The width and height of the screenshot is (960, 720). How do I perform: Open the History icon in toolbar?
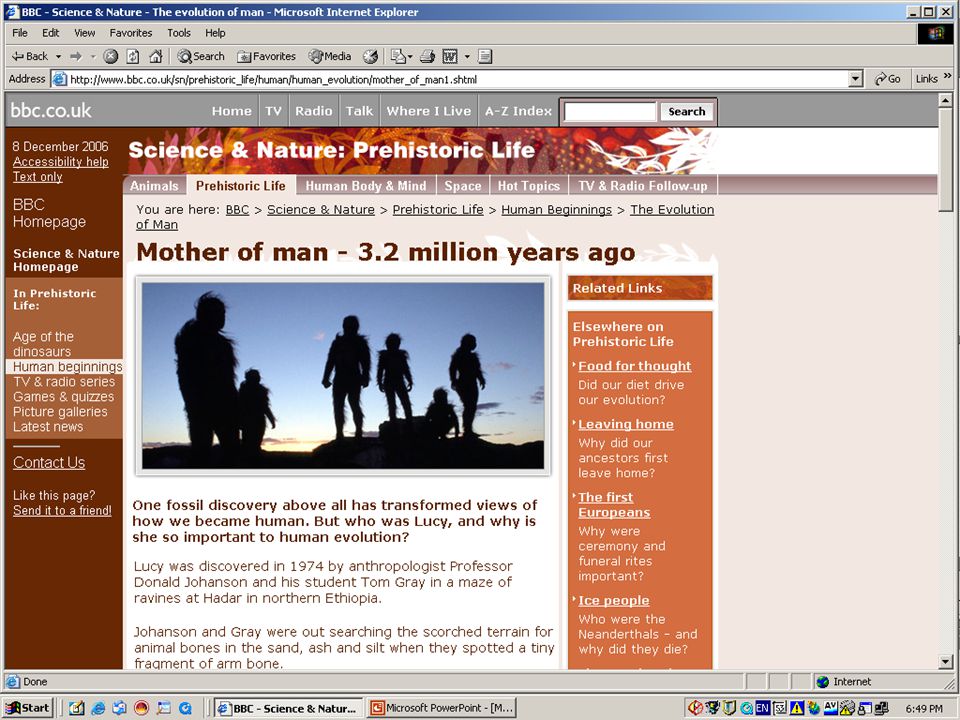pos(370,56)
